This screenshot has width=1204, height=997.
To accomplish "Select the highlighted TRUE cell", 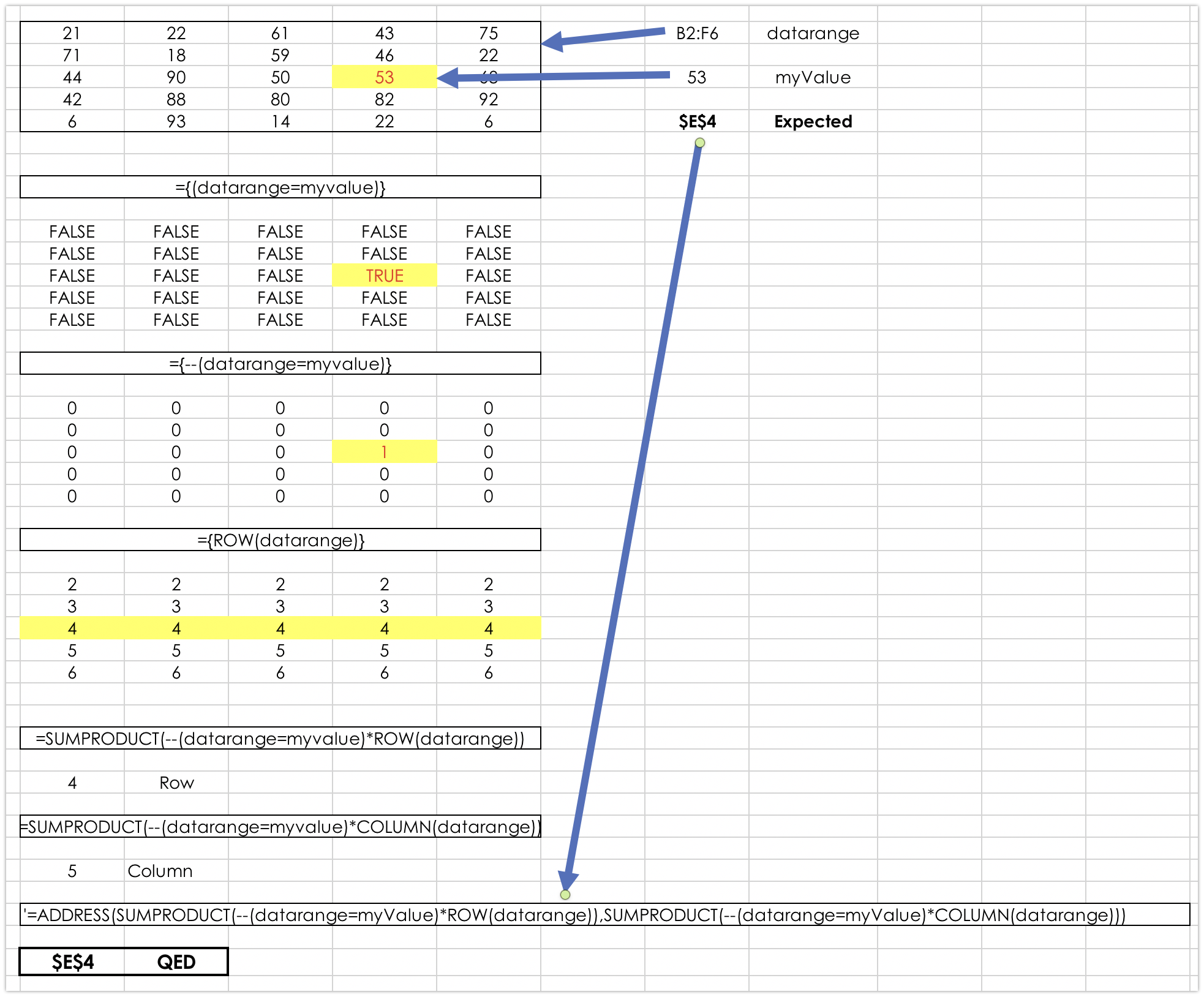I will tap(384, 276).
